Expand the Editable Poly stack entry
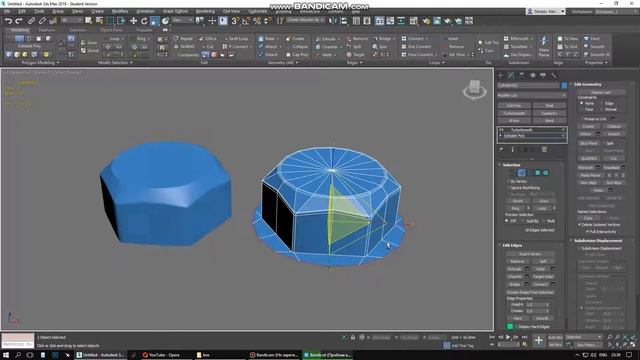Screen dimensions: 640x360 click(501, 136)
